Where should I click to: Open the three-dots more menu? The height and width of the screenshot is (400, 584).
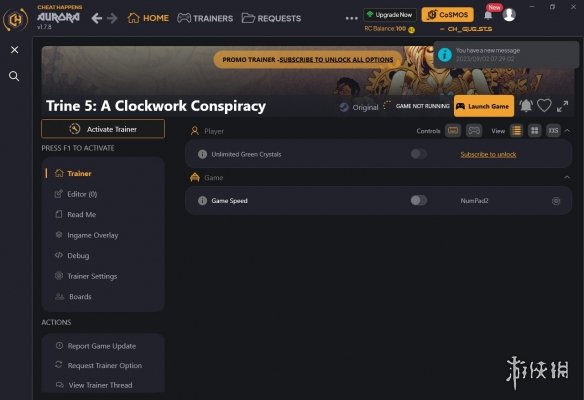(351, 18)
